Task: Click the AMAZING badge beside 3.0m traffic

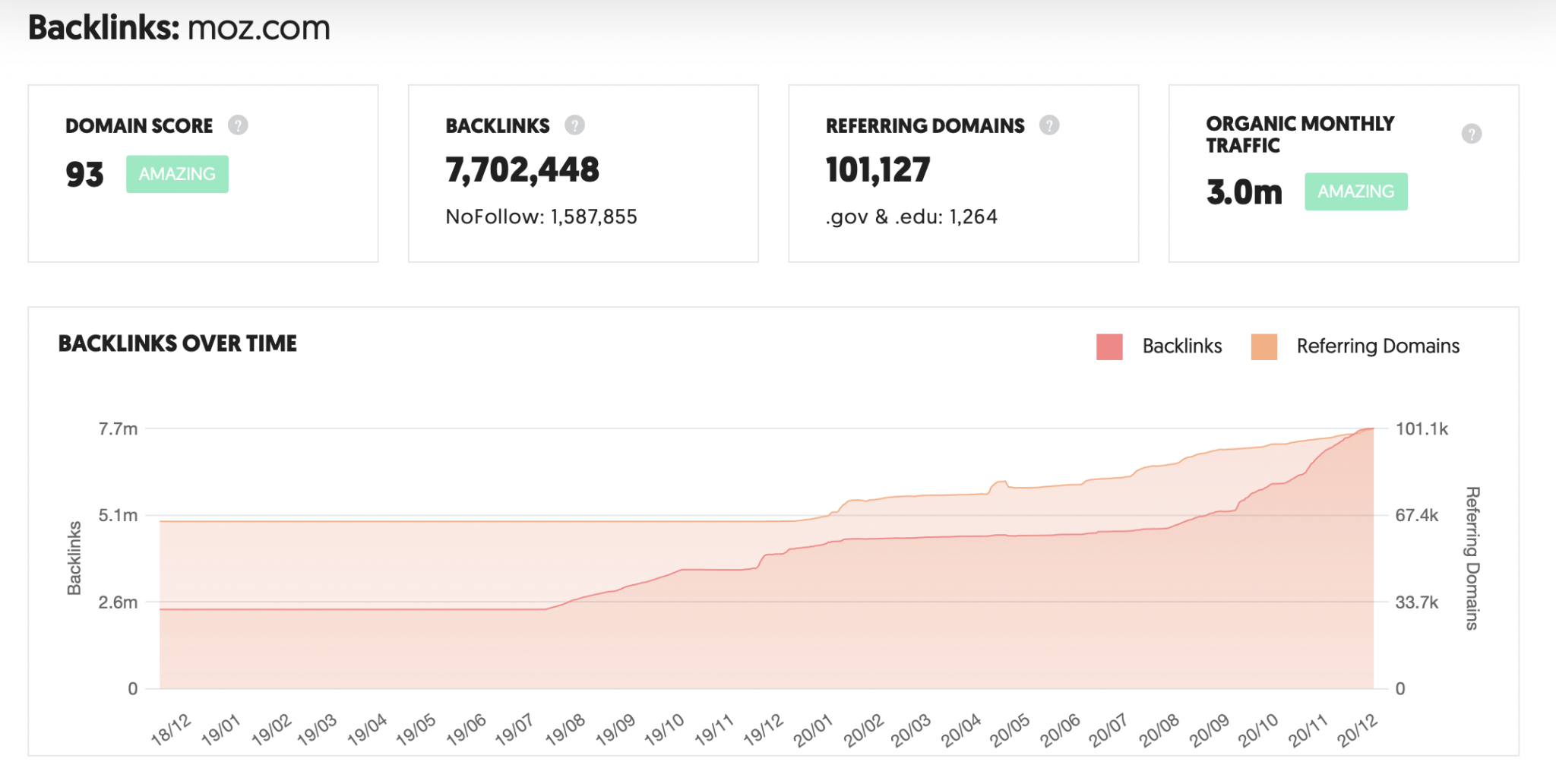Action: [x=1355, y=191]
